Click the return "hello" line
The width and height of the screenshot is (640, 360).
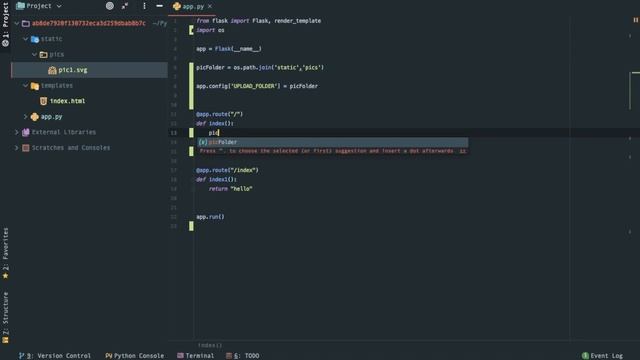click(230, 189)
